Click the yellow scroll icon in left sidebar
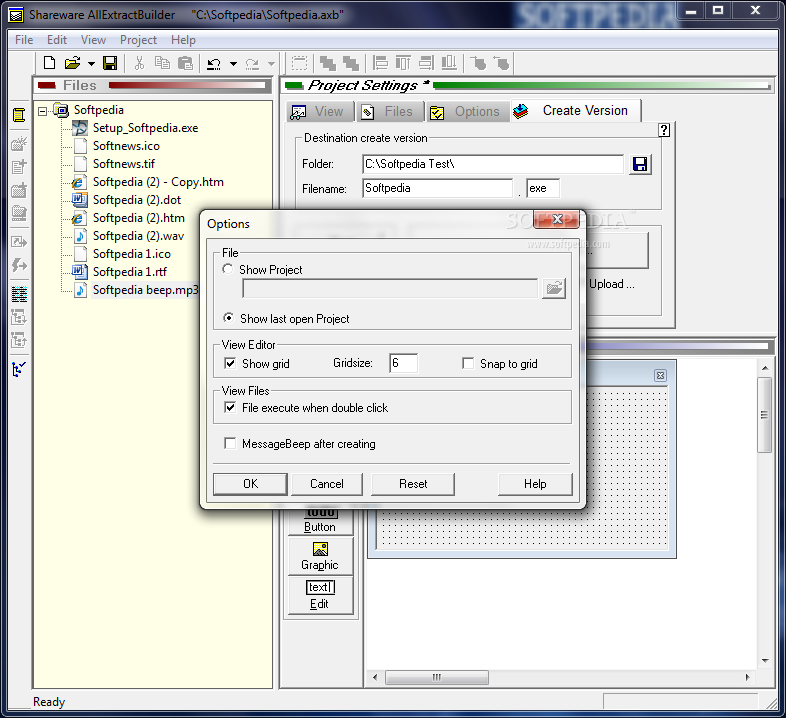 pyautogui.click(x=19, y=115)
